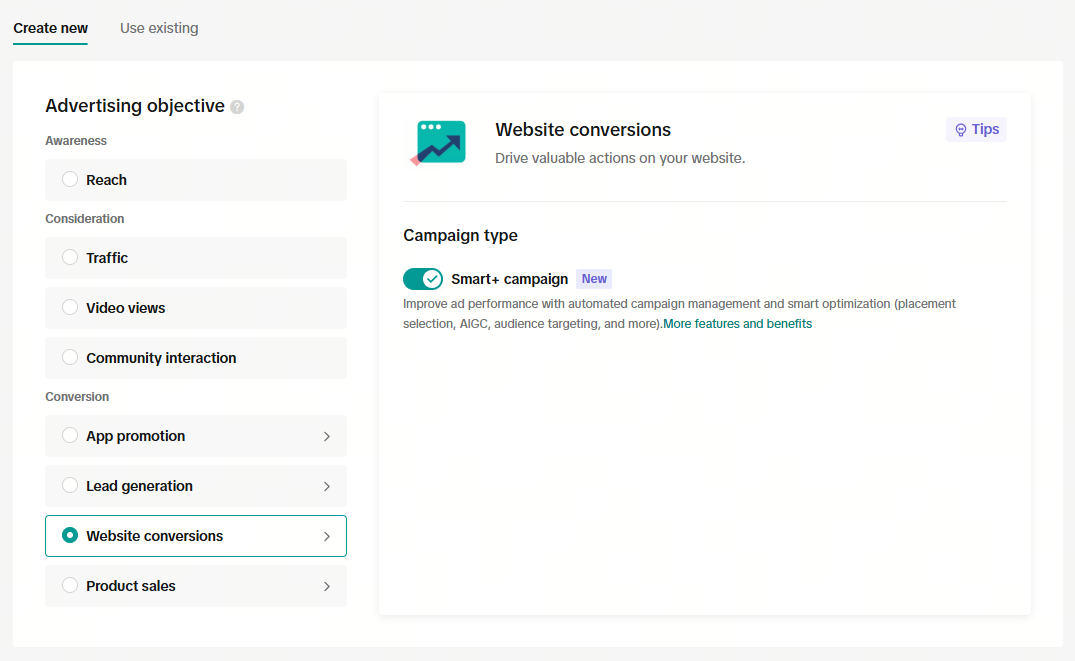Pick the Community interaction radio button
The image size is (1075, 661).
click(x=70, y=358)
